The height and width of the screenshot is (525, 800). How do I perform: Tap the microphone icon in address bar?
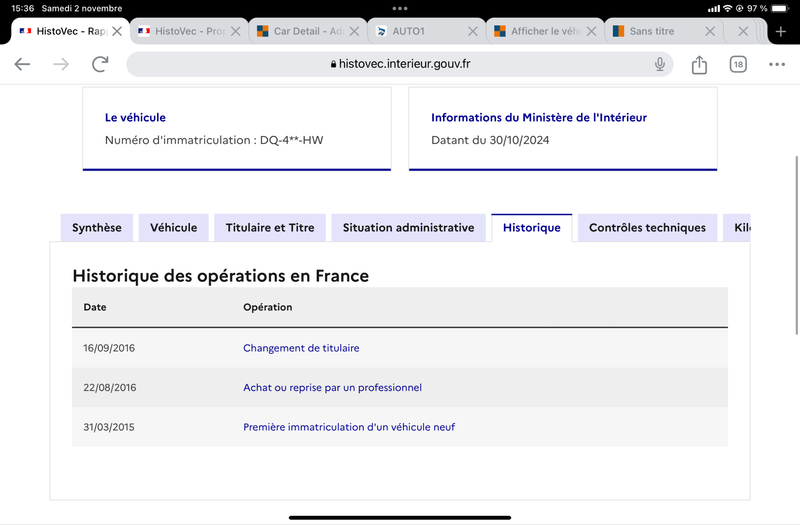pyautogui.click(x=660, y=64)
